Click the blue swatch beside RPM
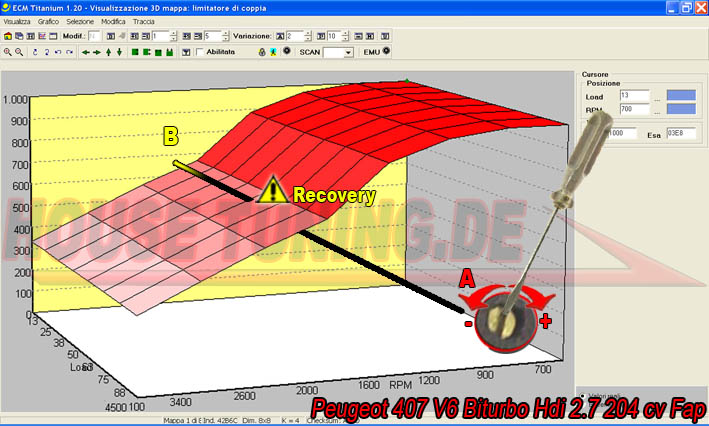709x426 pixels. (680, 111)
